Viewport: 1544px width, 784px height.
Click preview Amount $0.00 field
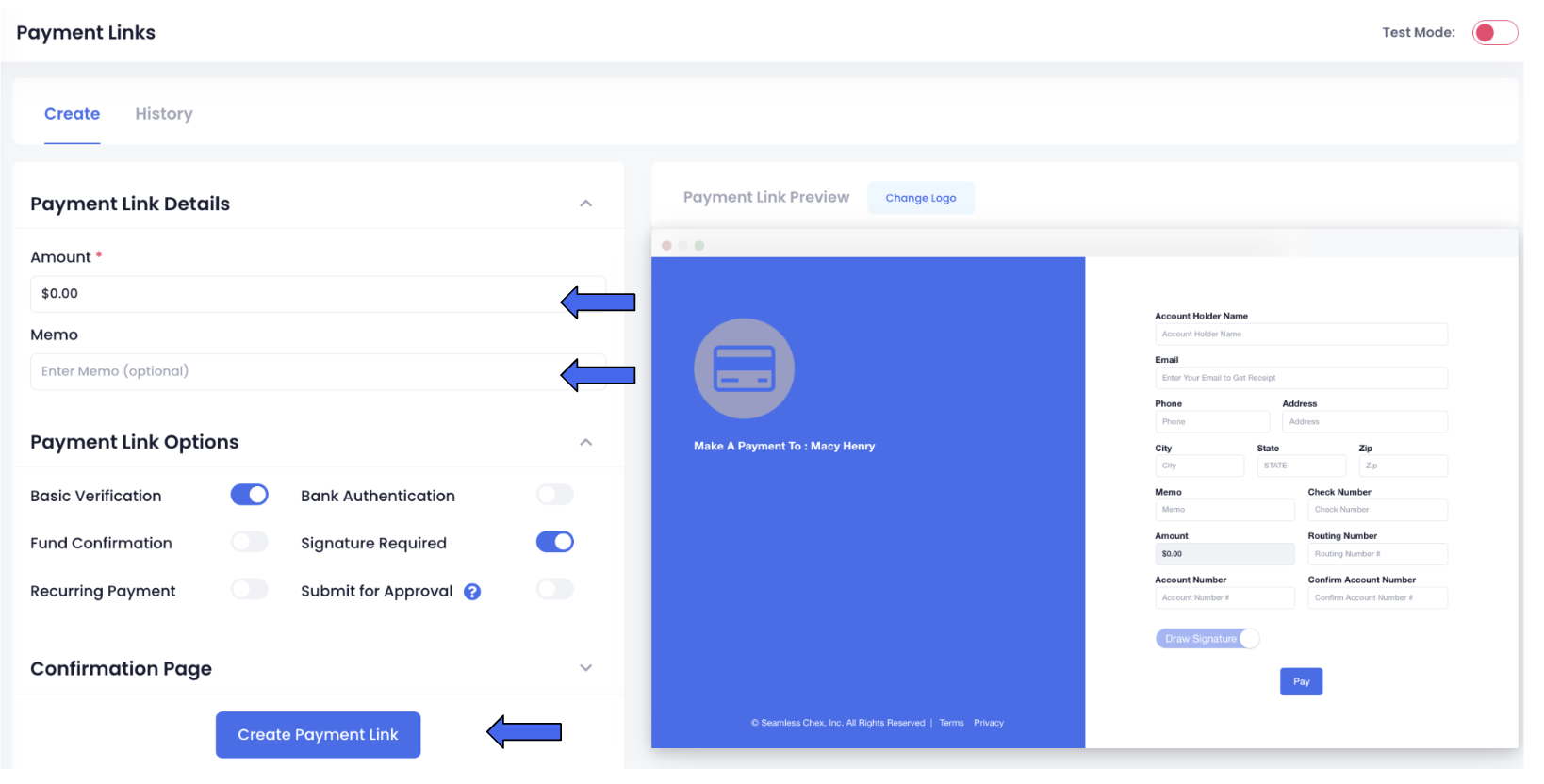[x=1225, y=554]
